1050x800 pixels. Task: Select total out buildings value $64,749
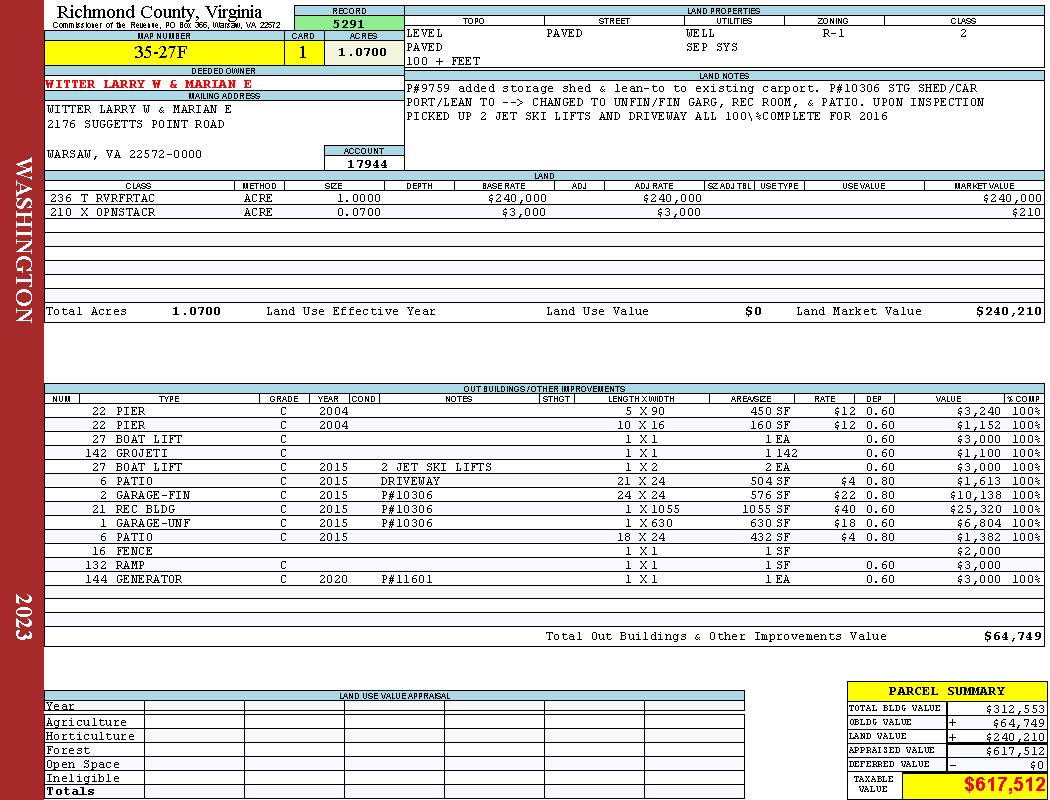1012,637
